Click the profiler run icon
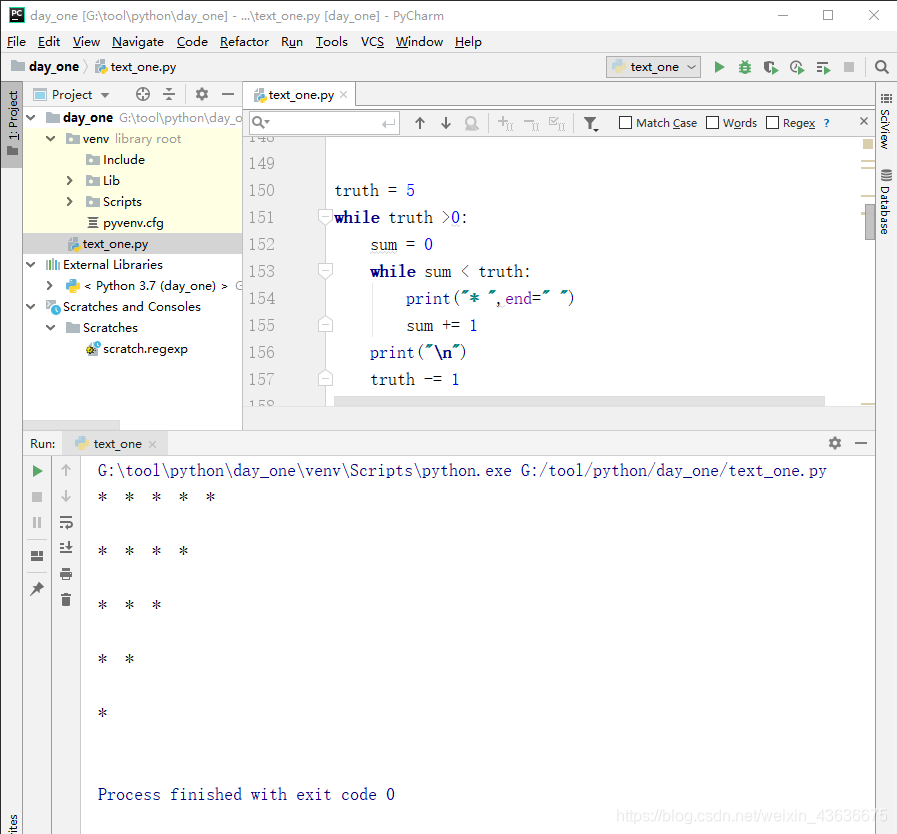 [797, 67]
